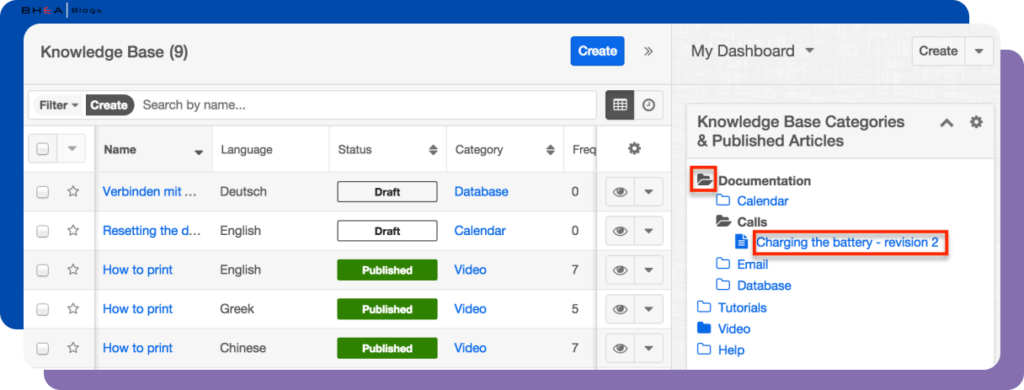This screenshot has width=1024, height=390.
Task: Click the Email folder icon
Action: [x=723, y=263]
